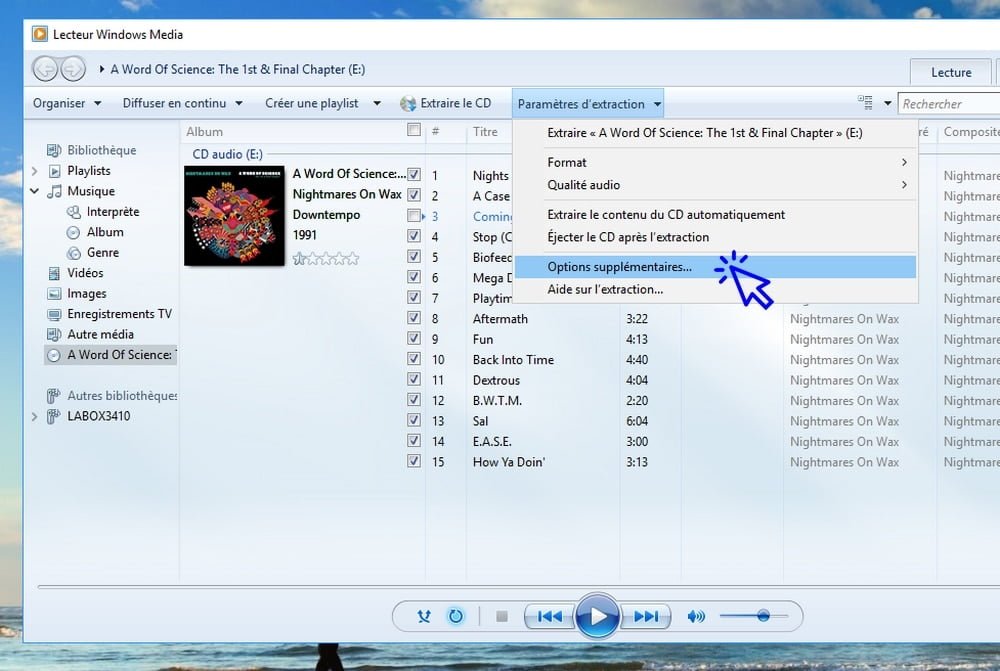This screenshot has height=671, width=1000.
Task: Uncheck the Aftermath track checkbox
Action: (x=414, y=318)
